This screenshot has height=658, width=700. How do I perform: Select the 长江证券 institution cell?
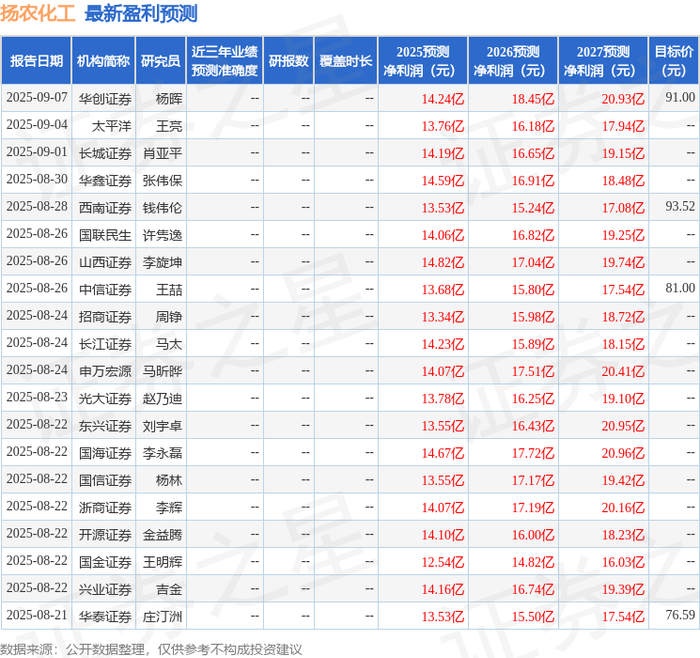click(105, 344)
